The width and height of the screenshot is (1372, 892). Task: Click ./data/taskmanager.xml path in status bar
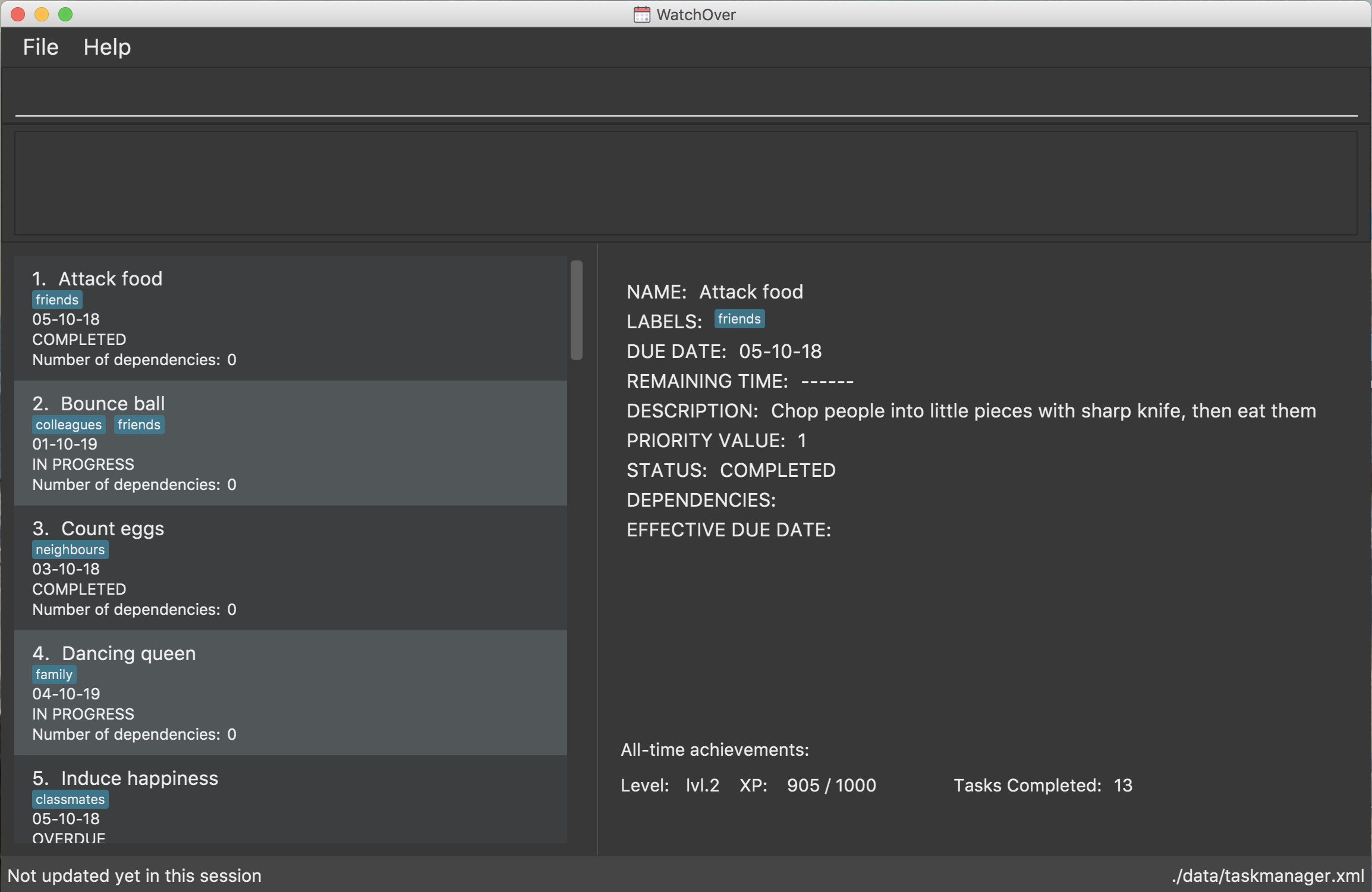click(1267, 876)
